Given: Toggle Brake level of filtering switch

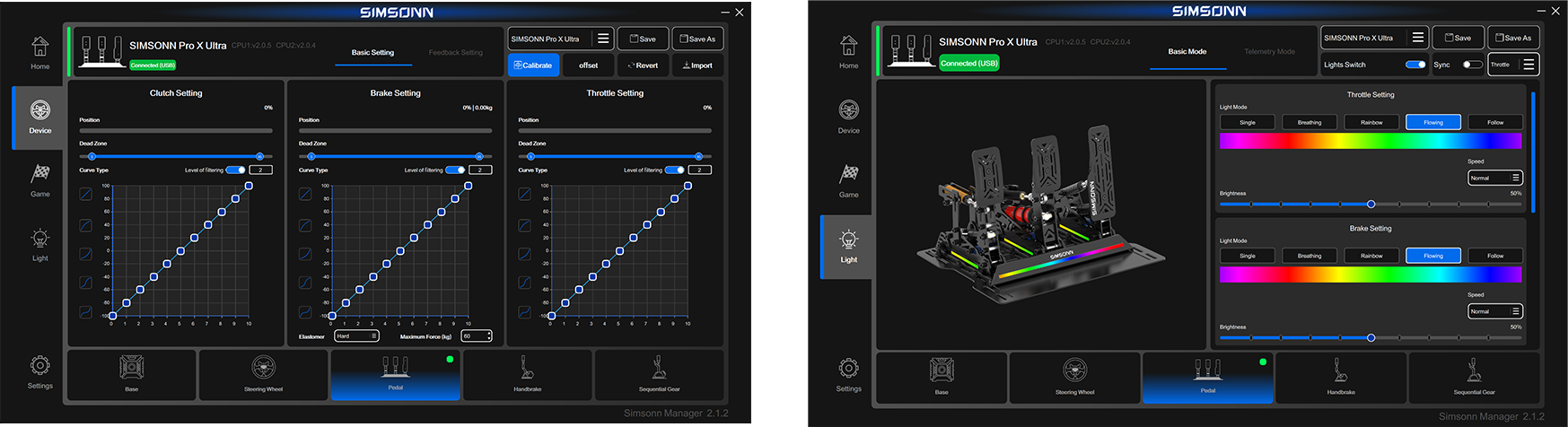Looking at the screenshot, I should (x=456, y=170).
